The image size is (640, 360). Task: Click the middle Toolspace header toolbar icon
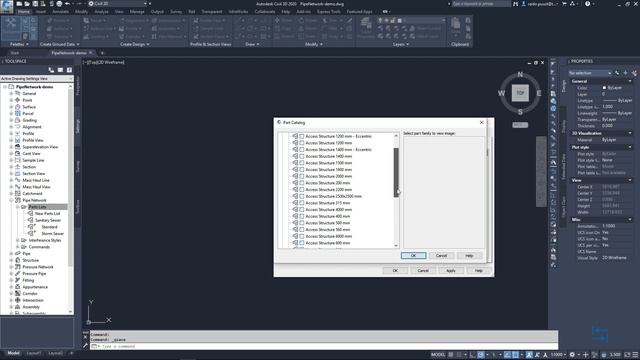pyautogui.click(x=60, y=70)
